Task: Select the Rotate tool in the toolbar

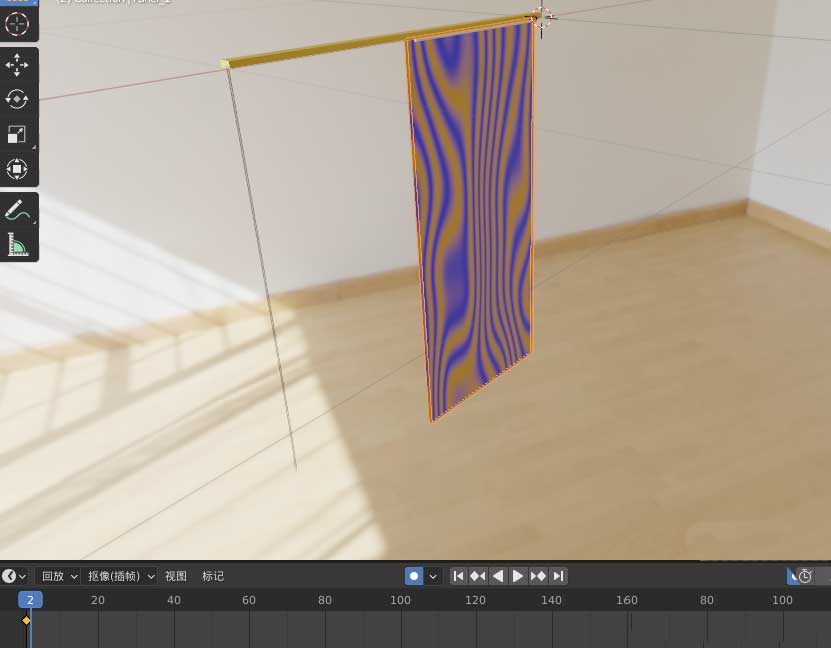Action: click(x=16, y=98)
